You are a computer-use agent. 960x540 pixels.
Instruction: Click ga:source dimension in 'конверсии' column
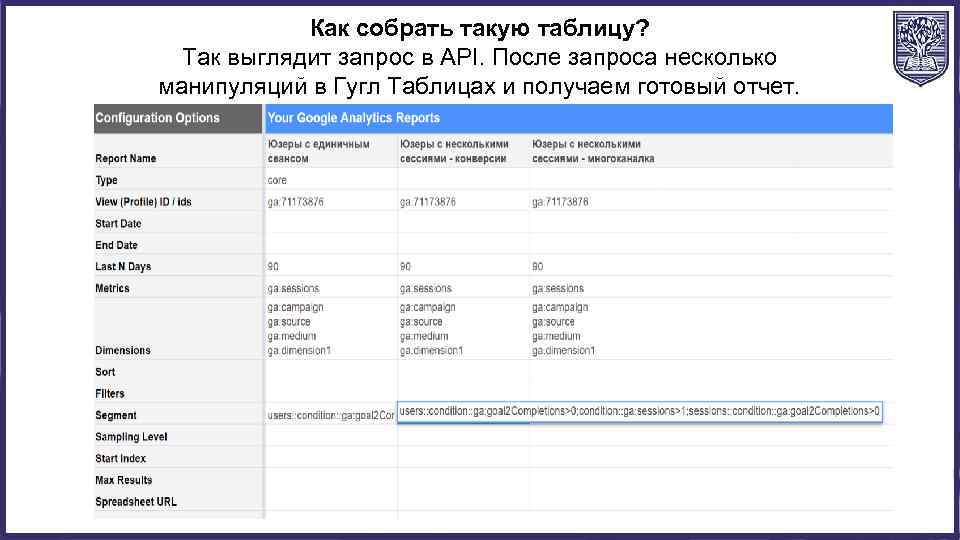[421, 321]
